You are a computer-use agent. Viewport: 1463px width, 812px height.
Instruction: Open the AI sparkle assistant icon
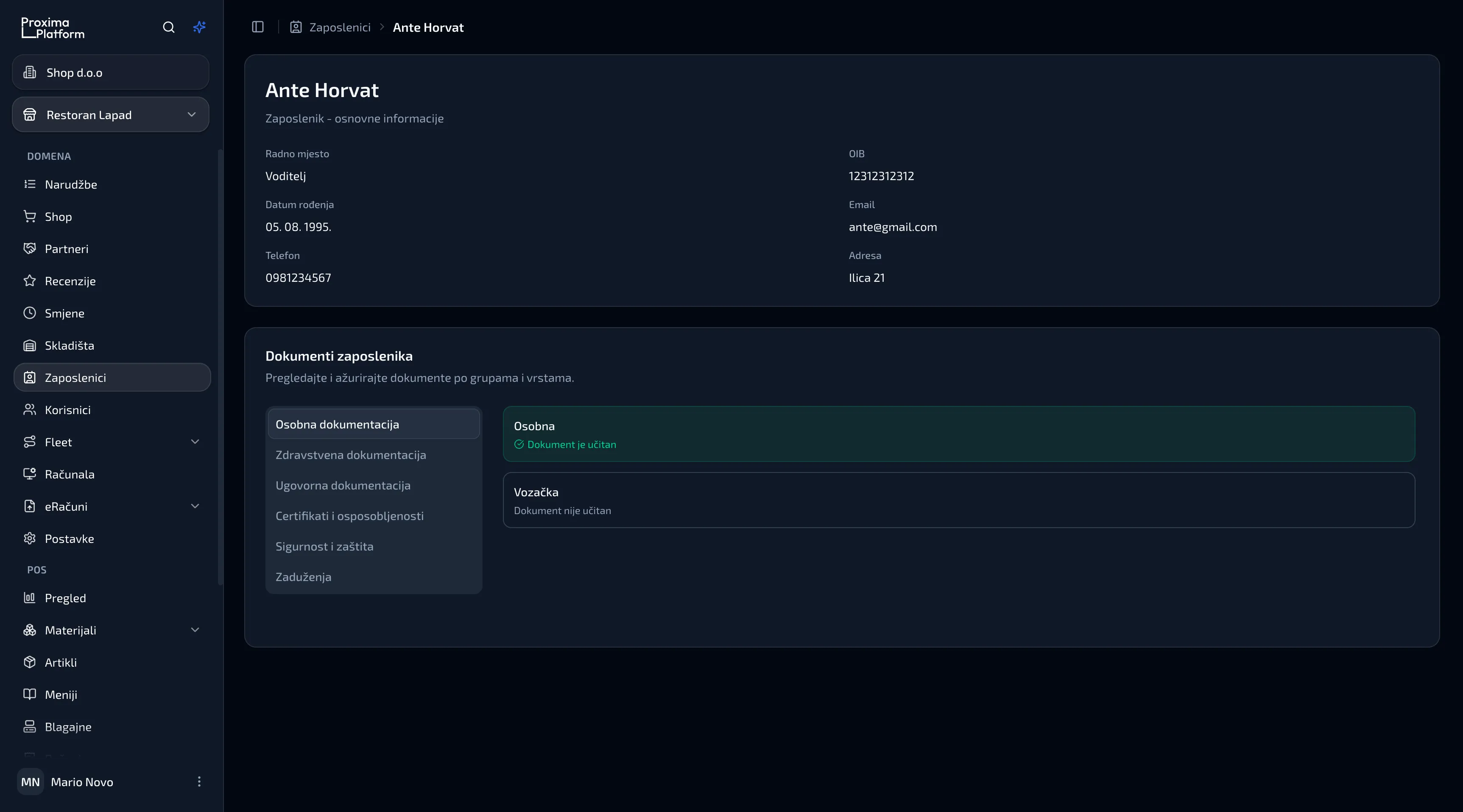click(x=199, y=27)
